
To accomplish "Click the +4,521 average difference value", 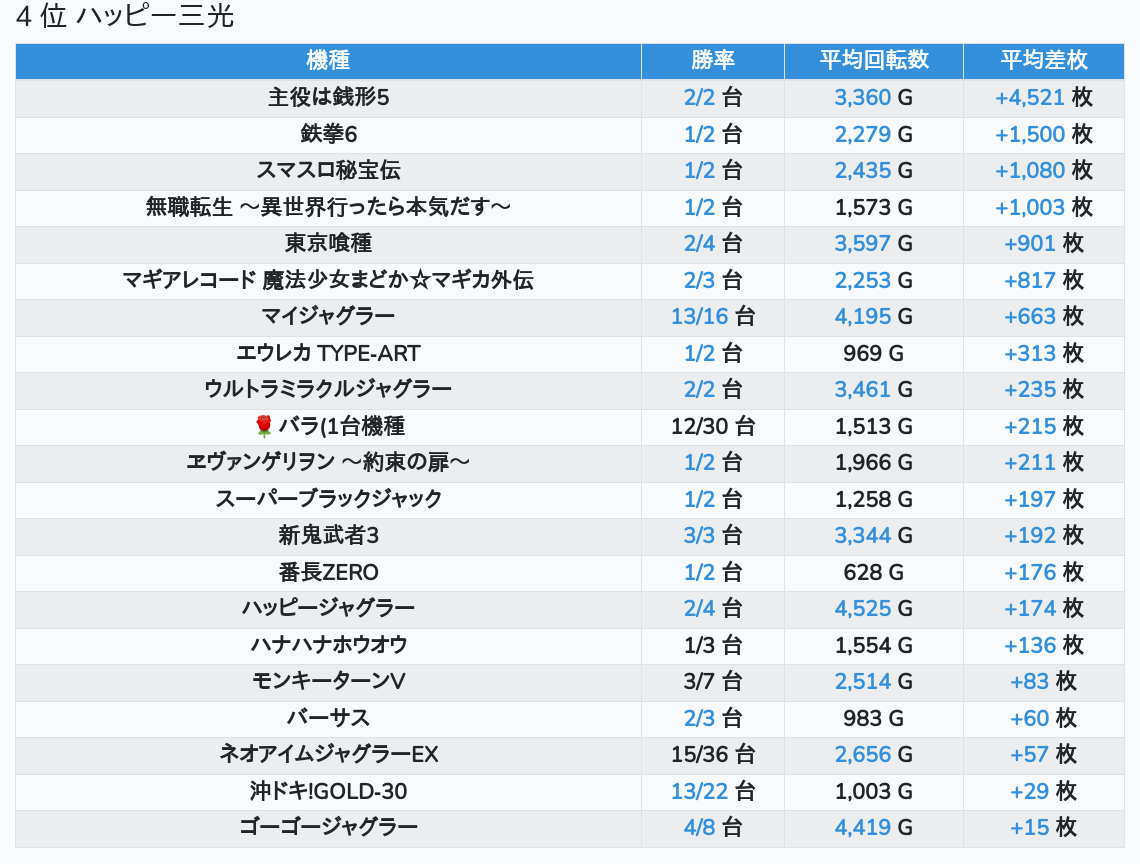I will point(1030,98).
